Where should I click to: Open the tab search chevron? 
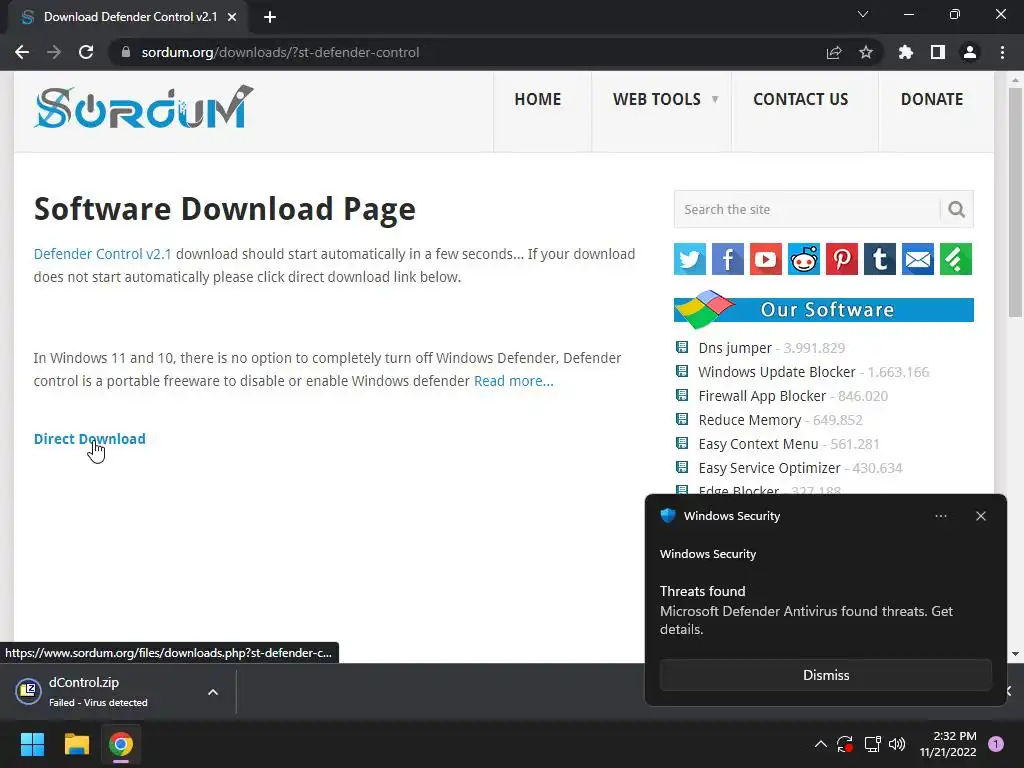coord(863,14)
